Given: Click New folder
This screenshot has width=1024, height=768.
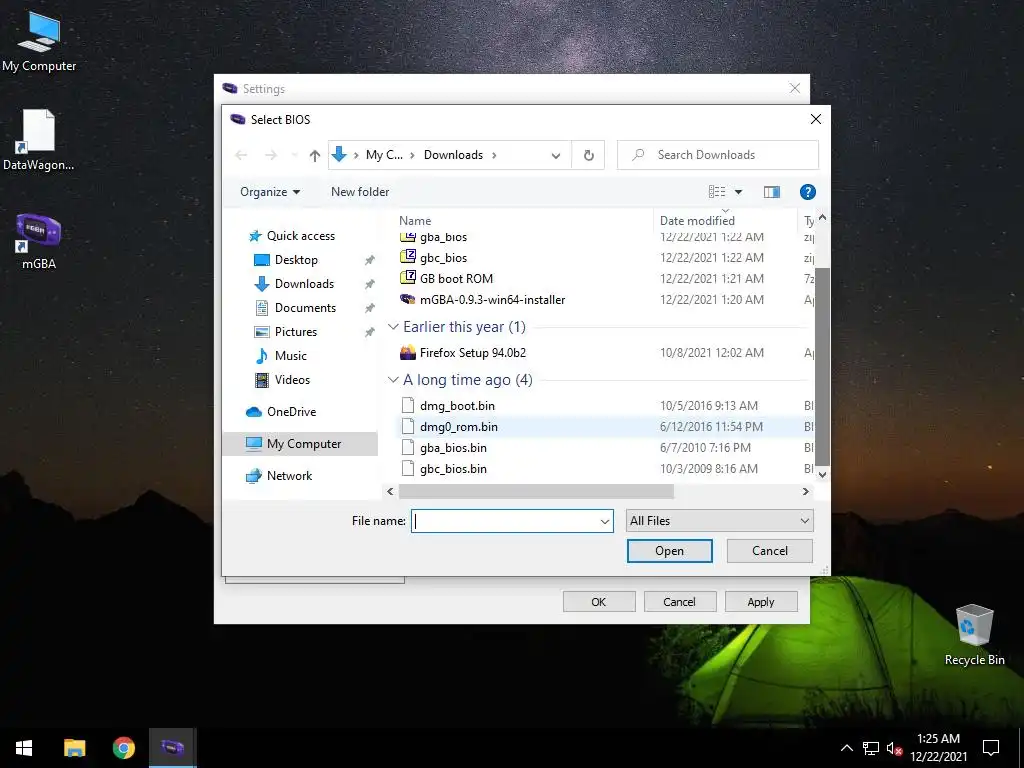Looking at the screenshot, I should click(360, 192).
